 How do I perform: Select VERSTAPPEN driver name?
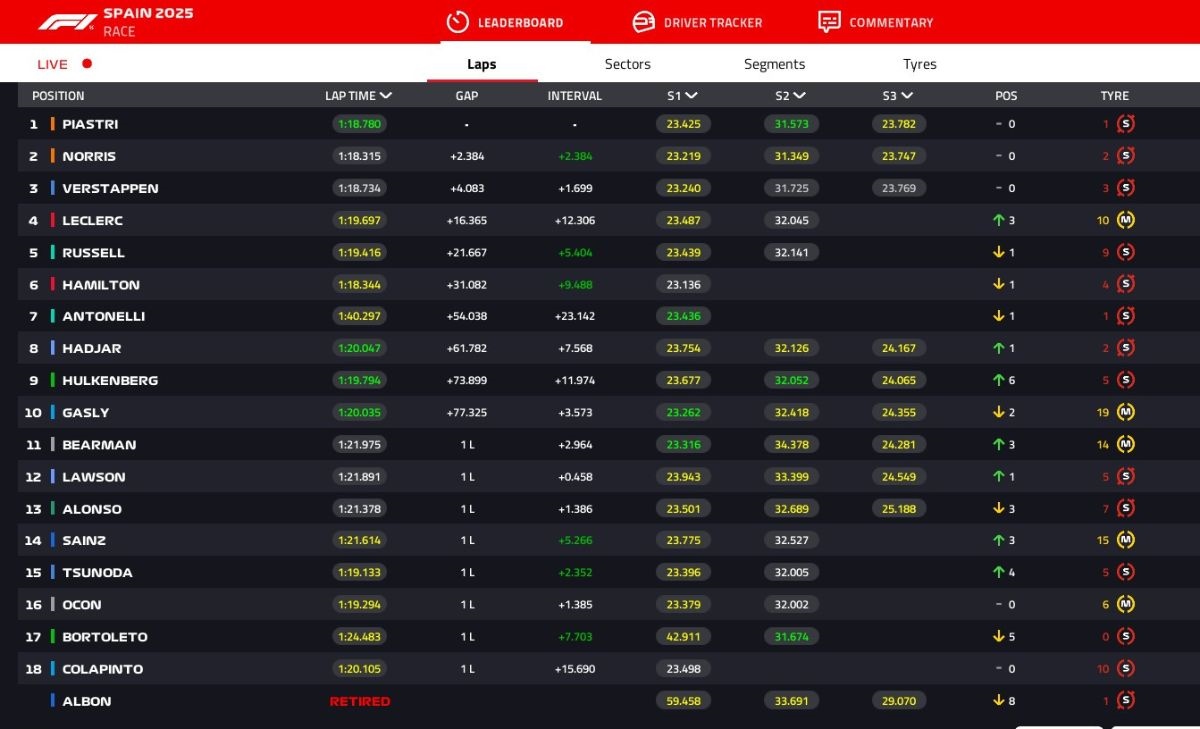click(110, 188)
